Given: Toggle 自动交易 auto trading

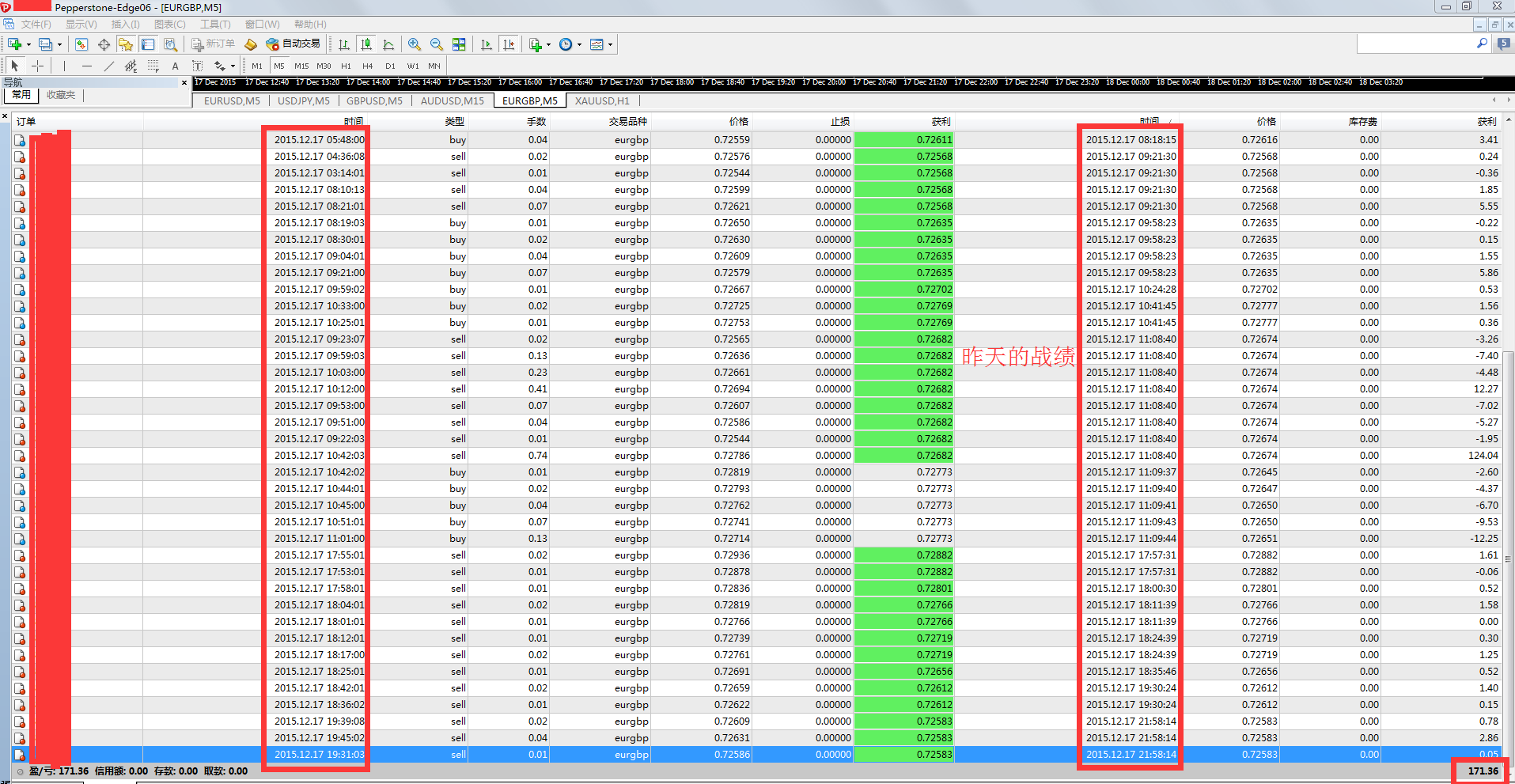Looking at the screenshot, I should (294, 44).
